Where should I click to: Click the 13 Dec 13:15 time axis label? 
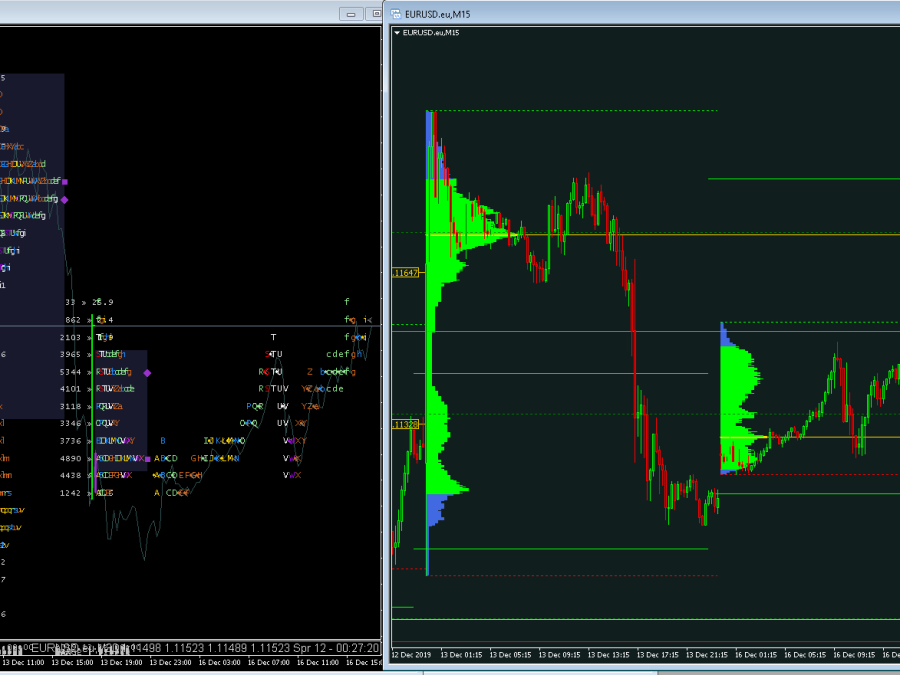point(610,655)
